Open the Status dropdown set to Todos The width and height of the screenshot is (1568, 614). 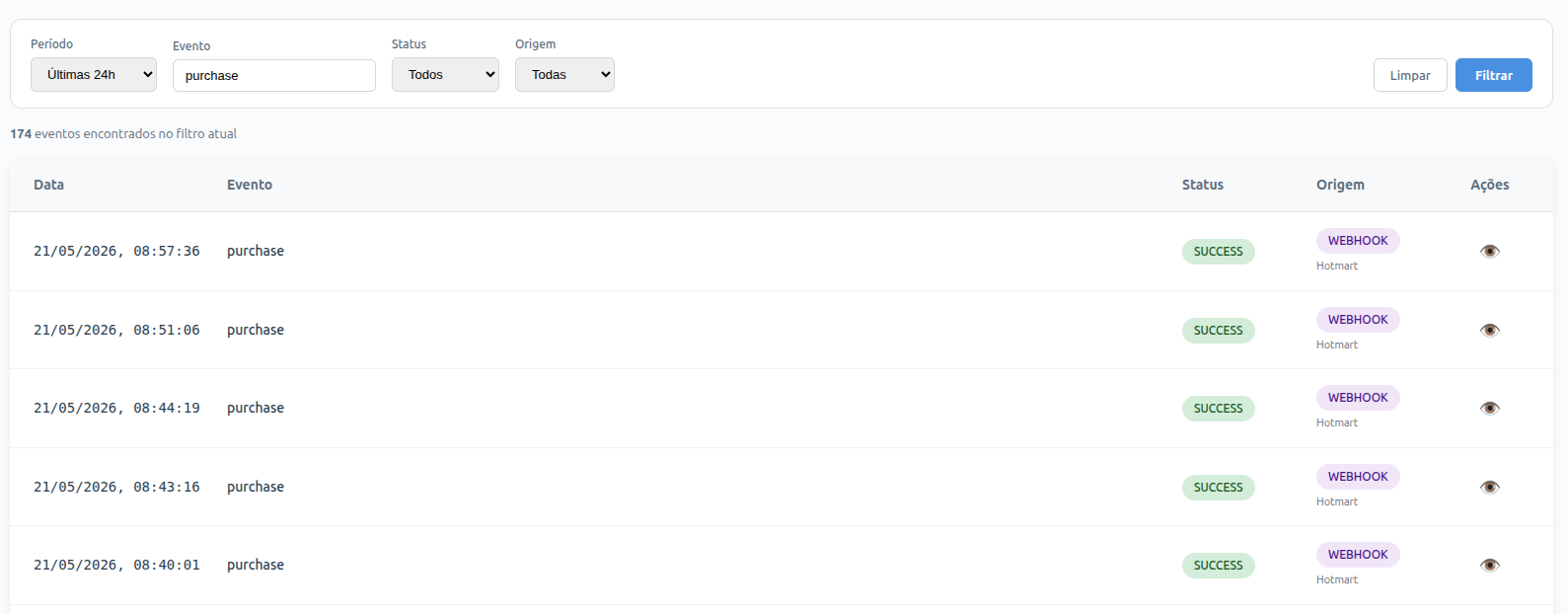[x=445, y=75]
